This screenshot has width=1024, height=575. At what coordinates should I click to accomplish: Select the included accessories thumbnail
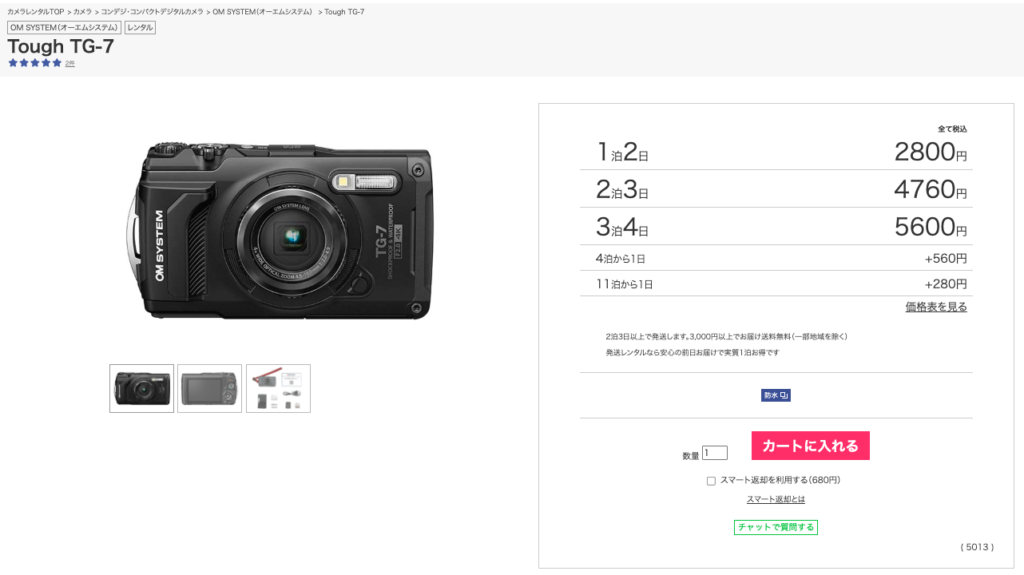(278, 389)
